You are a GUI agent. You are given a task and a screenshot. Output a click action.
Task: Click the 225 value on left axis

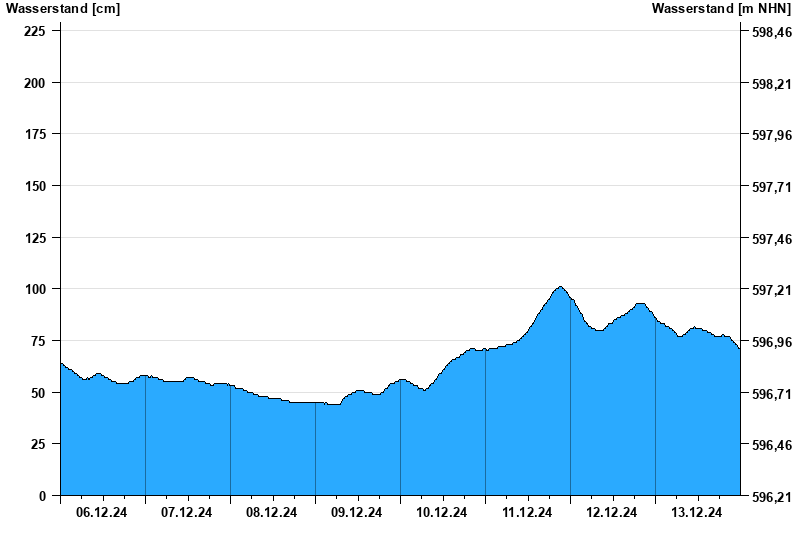35,31
